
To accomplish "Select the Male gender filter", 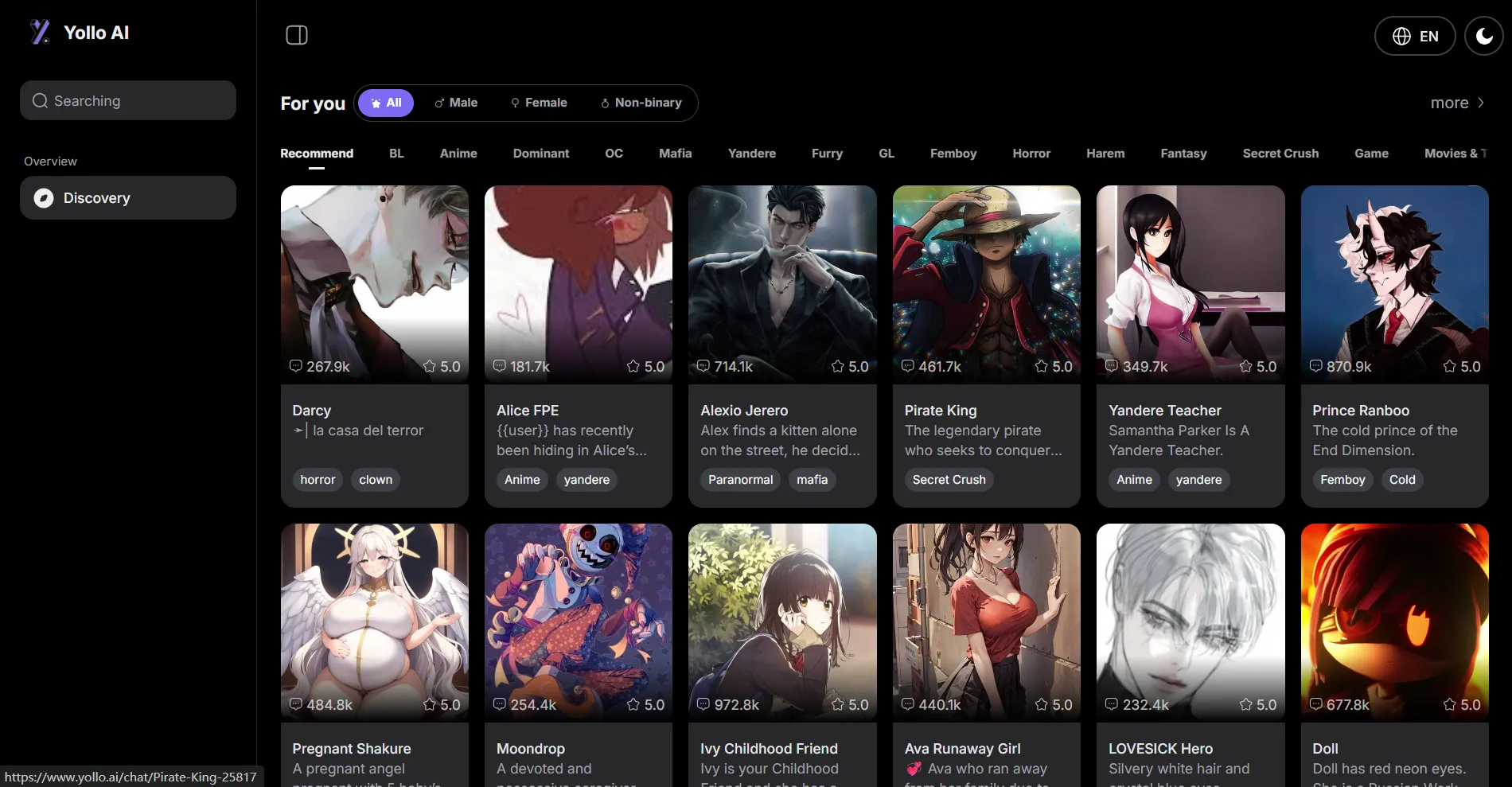I will pos(456,103).
